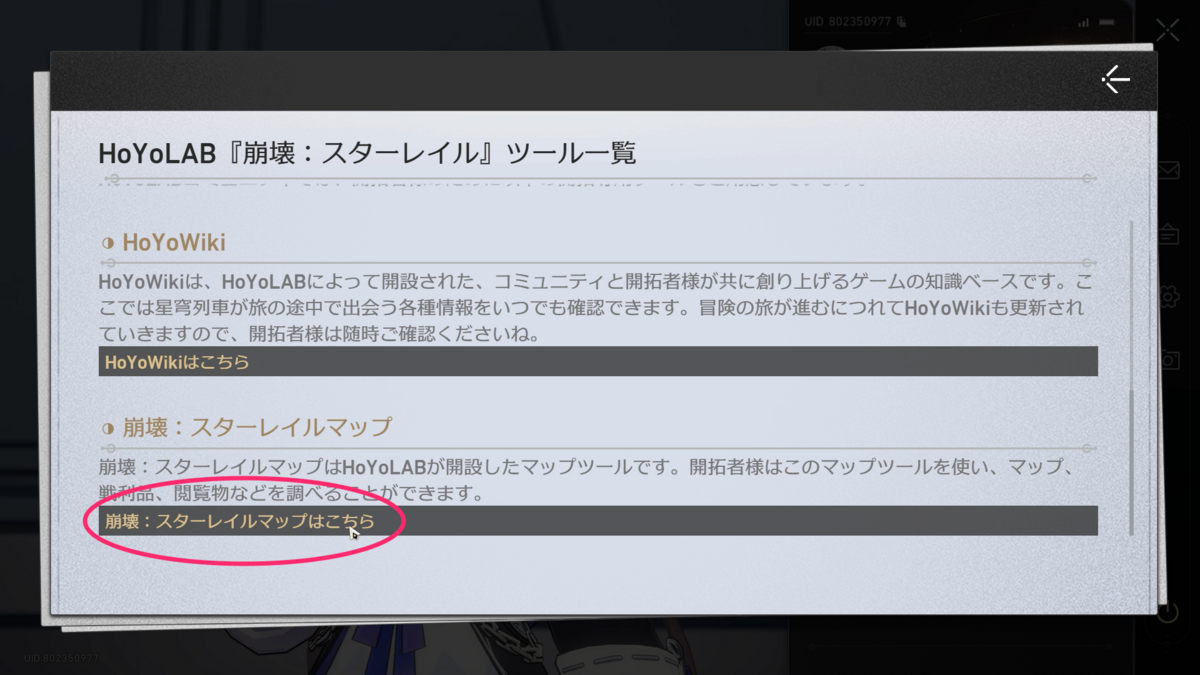Open the mail envelope icon in the sidebar

tap(1168, 172)
